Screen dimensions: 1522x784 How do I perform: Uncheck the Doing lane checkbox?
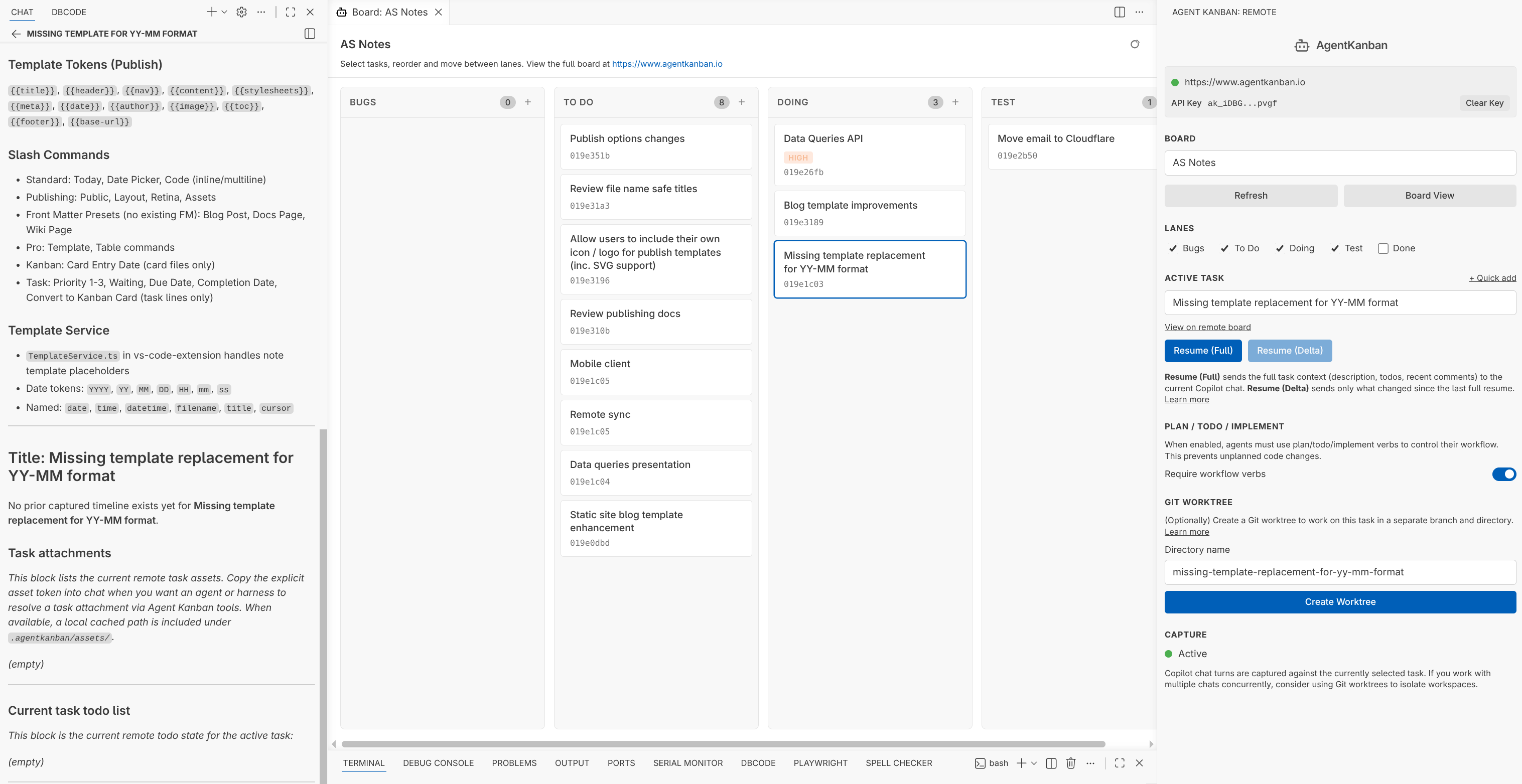pyautogui.click(x=1280, y=249)
